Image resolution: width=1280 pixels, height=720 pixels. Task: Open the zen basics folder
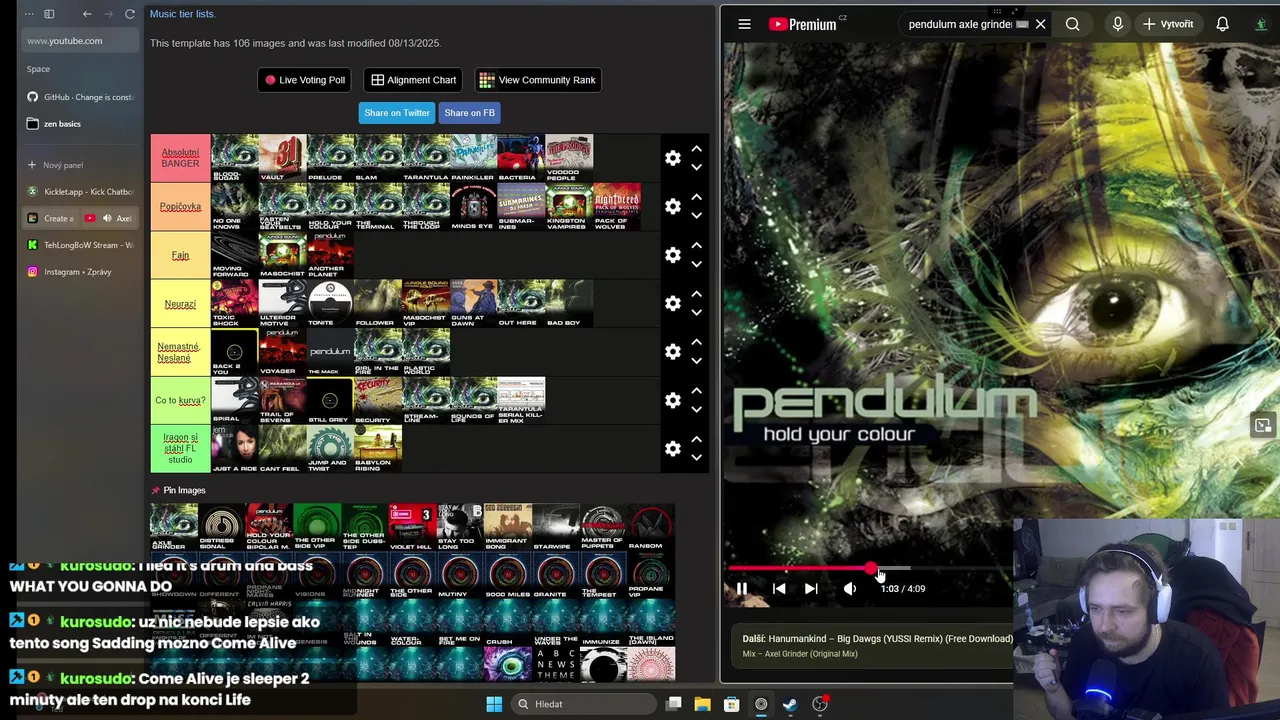(80, 124)
